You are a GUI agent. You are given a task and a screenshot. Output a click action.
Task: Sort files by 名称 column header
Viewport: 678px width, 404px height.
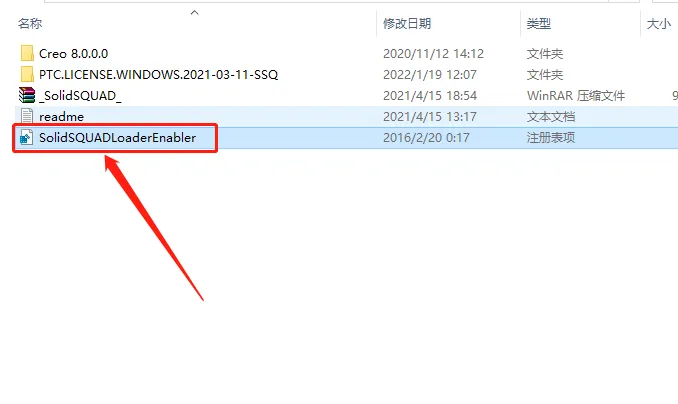point(30,23)
